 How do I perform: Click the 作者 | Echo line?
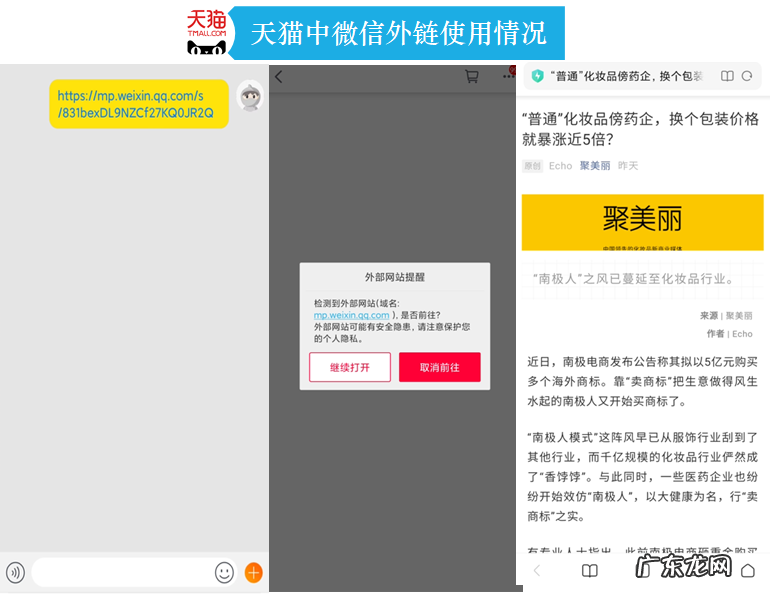729,334
